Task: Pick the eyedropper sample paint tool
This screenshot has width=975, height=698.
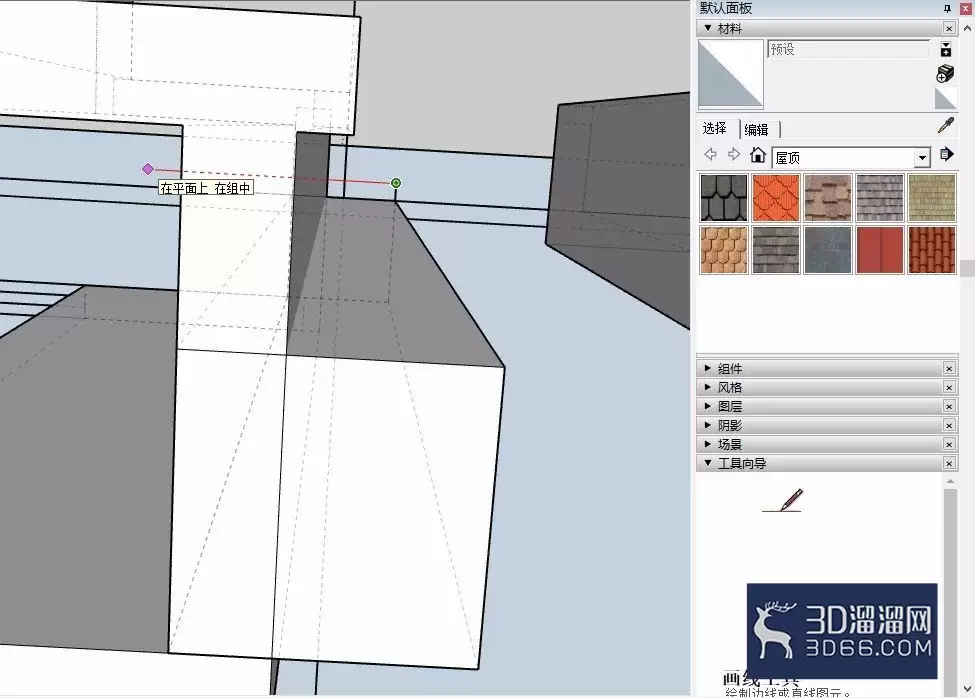Action: click(x=945, y=126)
